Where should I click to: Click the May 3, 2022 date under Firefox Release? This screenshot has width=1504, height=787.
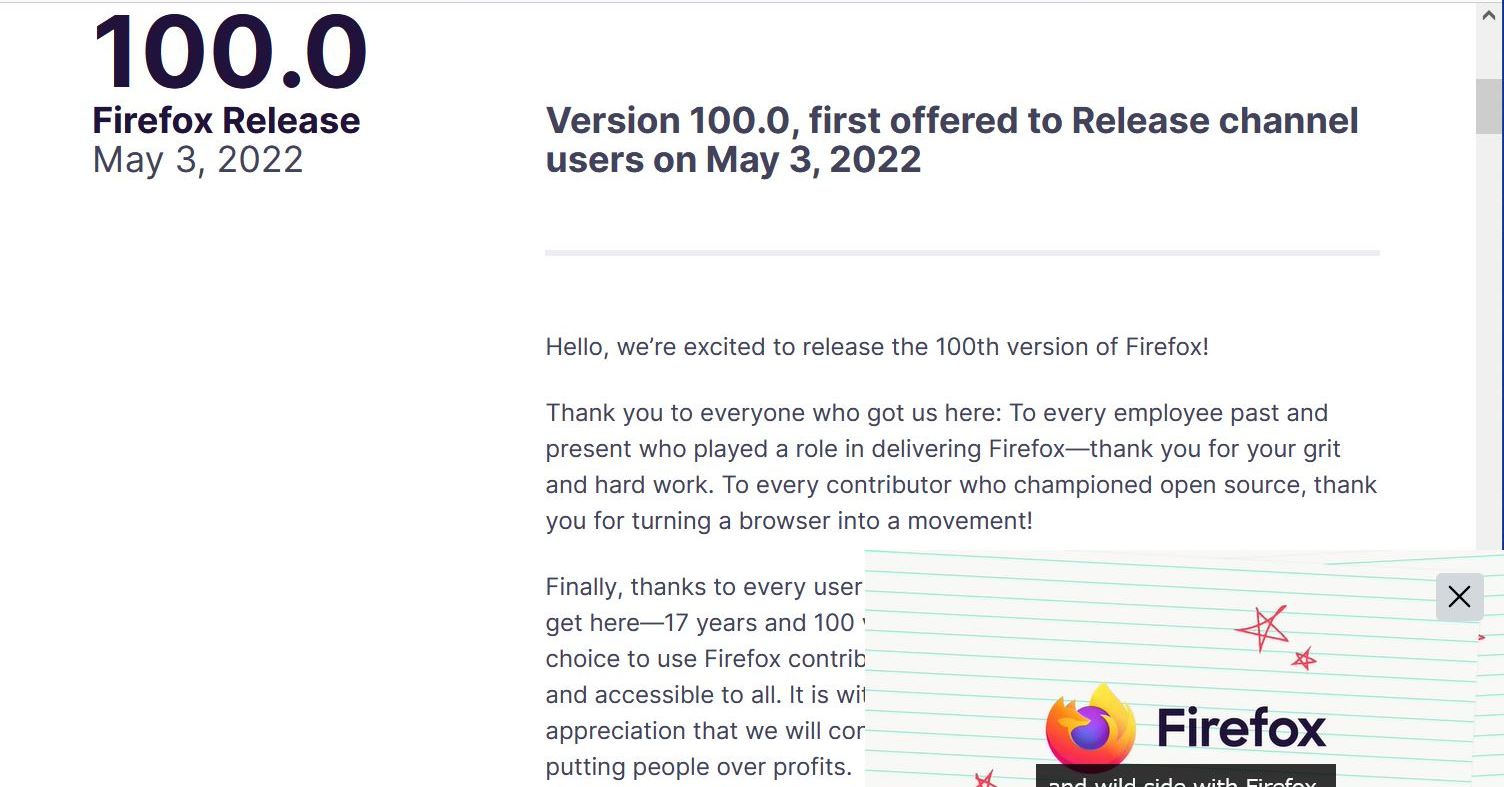pyautogui.click(x=198, y=160)
